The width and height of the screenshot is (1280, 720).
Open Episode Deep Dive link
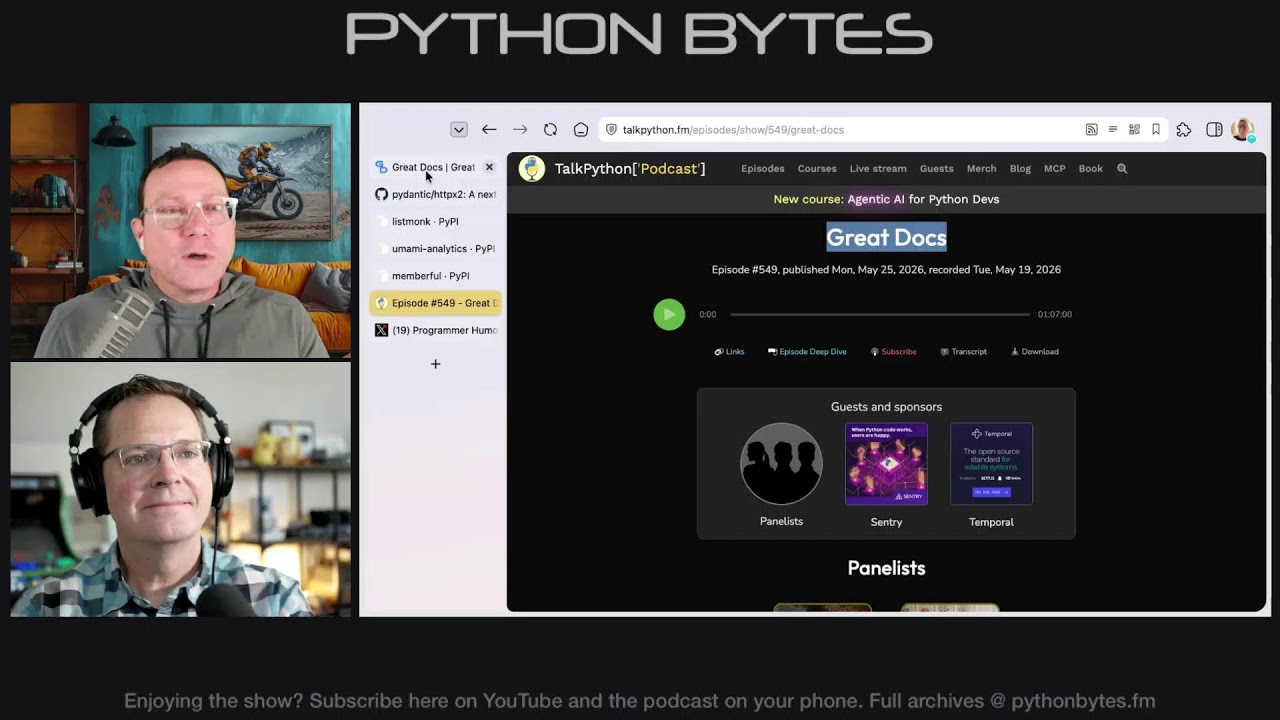tap(807, 352)
